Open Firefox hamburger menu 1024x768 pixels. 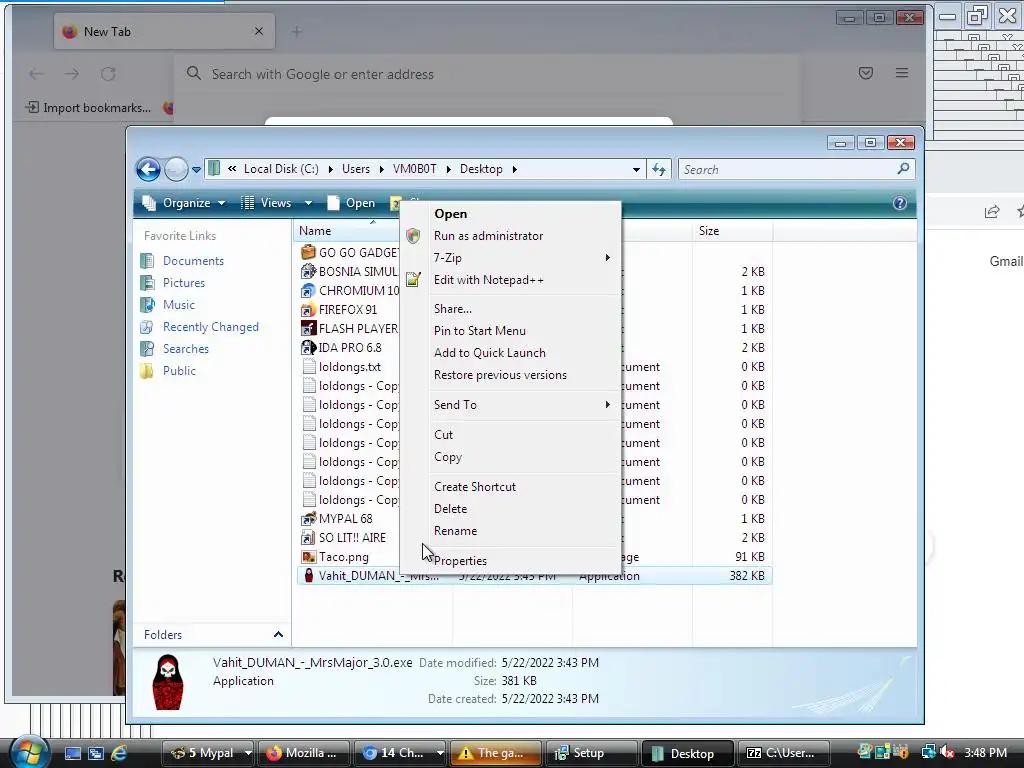pos(902,73)
